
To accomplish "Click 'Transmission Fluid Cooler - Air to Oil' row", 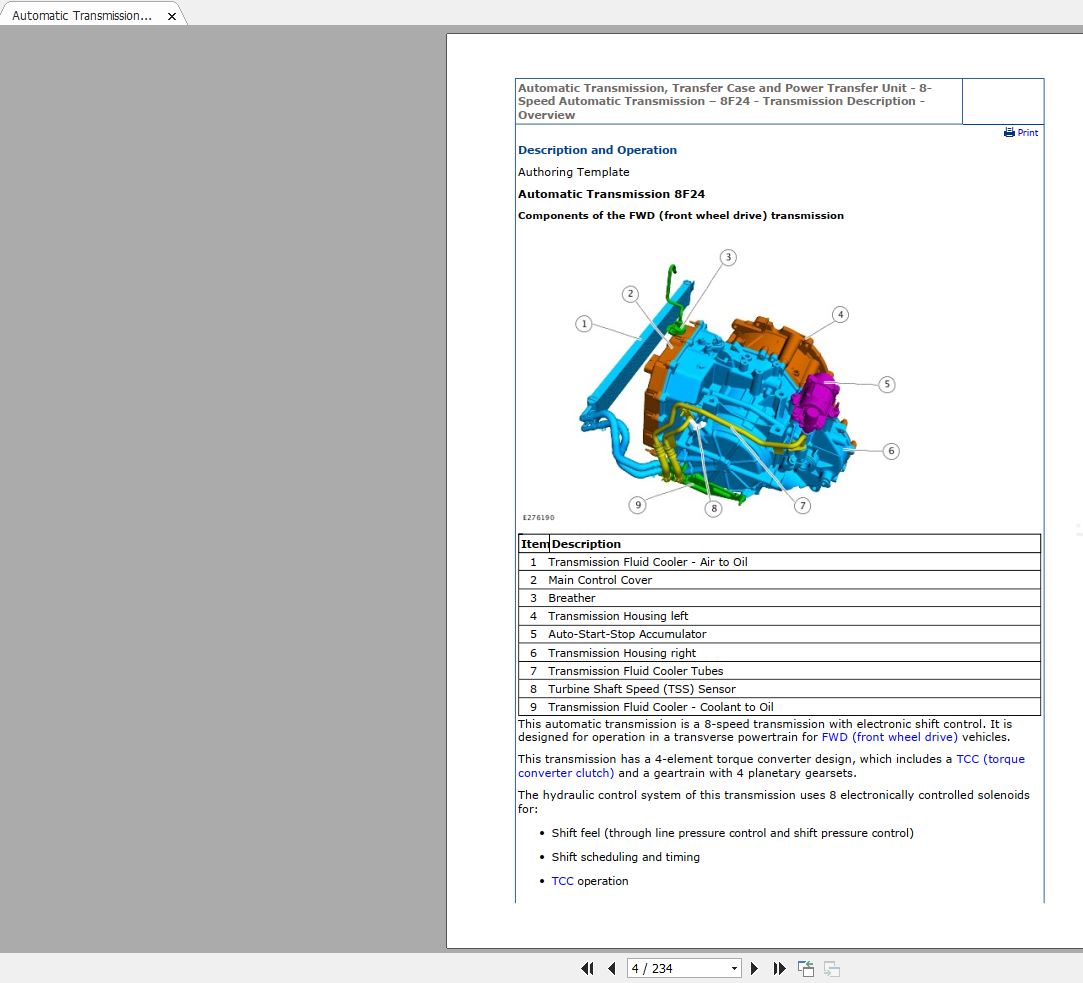I will point(779,562).
